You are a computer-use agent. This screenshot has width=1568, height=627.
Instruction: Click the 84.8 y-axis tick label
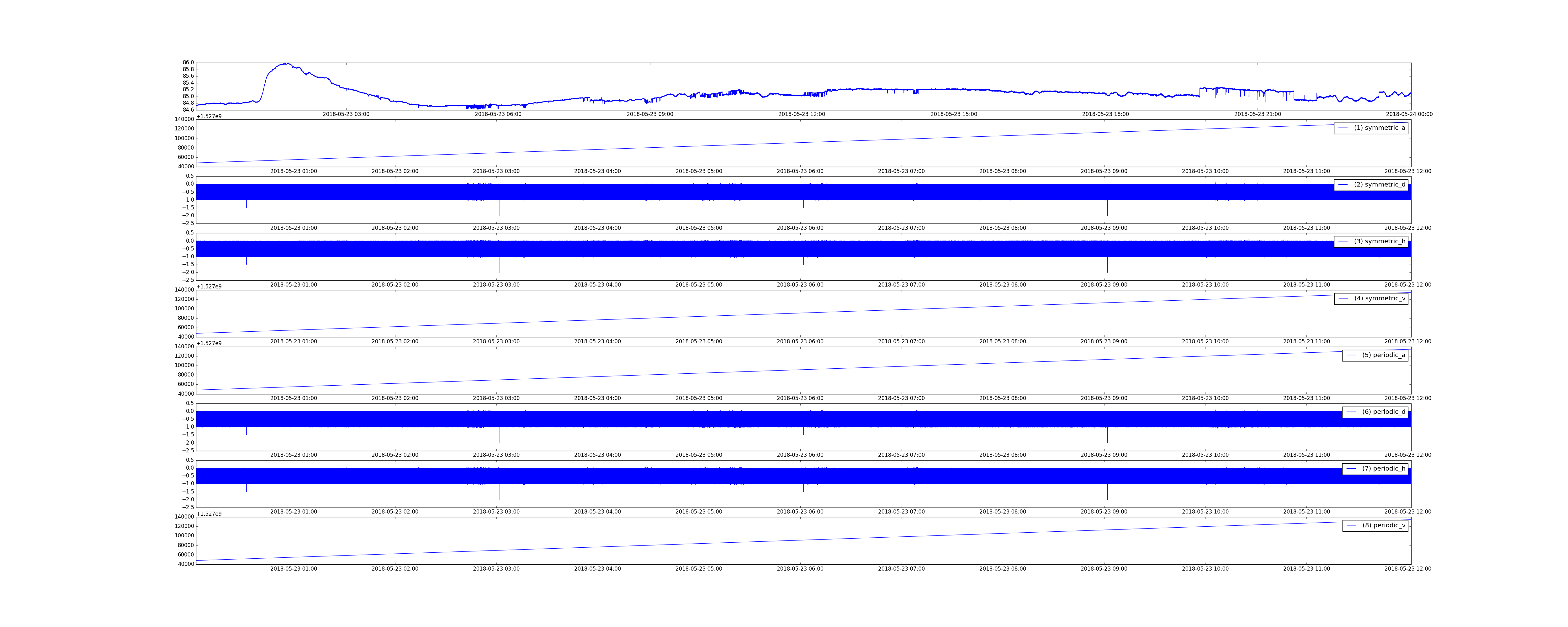tap(188, 103)
